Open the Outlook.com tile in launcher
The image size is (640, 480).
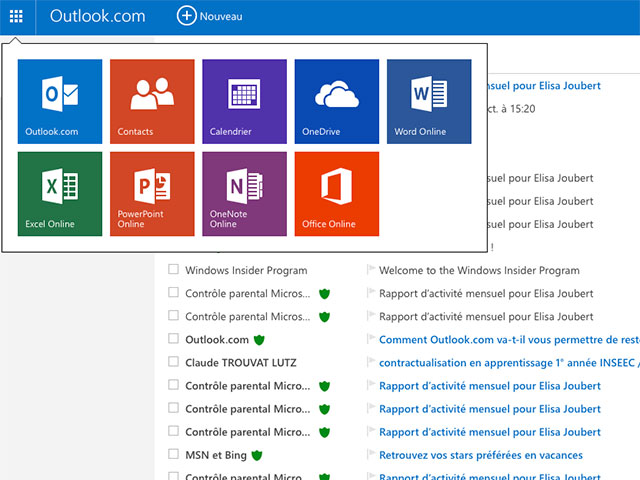click(60, 102)
